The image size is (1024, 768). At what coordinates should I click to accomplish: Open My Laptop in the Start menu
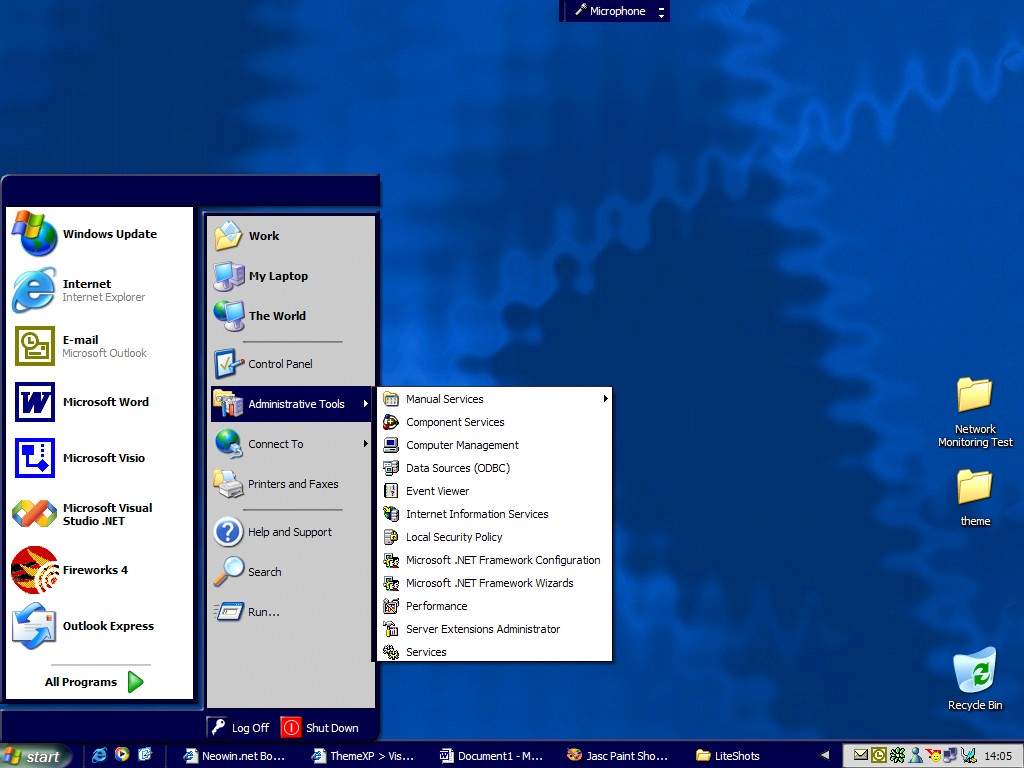click(291, 276)
